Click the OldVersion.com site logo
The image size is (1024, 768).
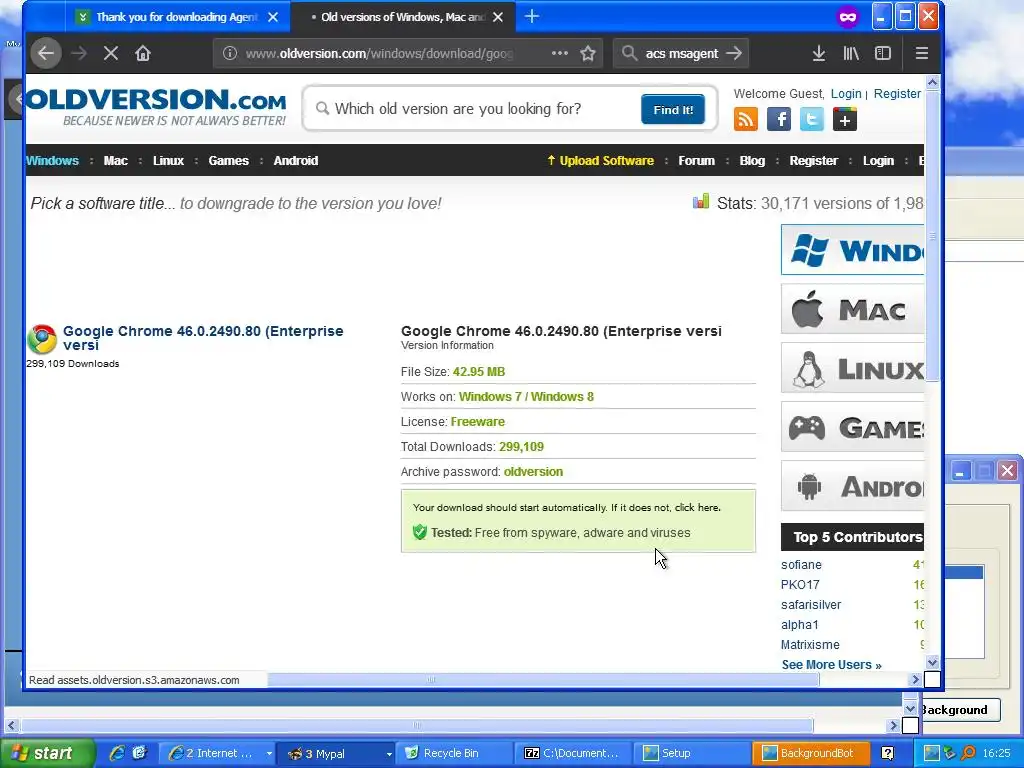[x=156, y=106]
